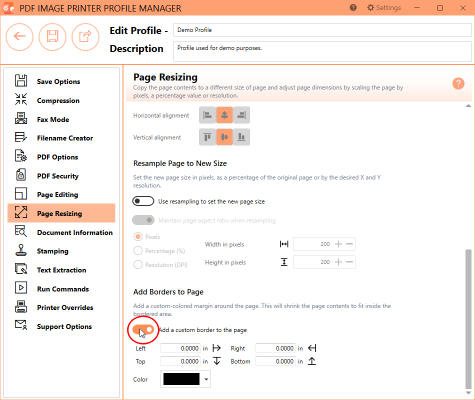Decrease Height in pixels with minus button
475x400 pixels.
coord(349,262)
